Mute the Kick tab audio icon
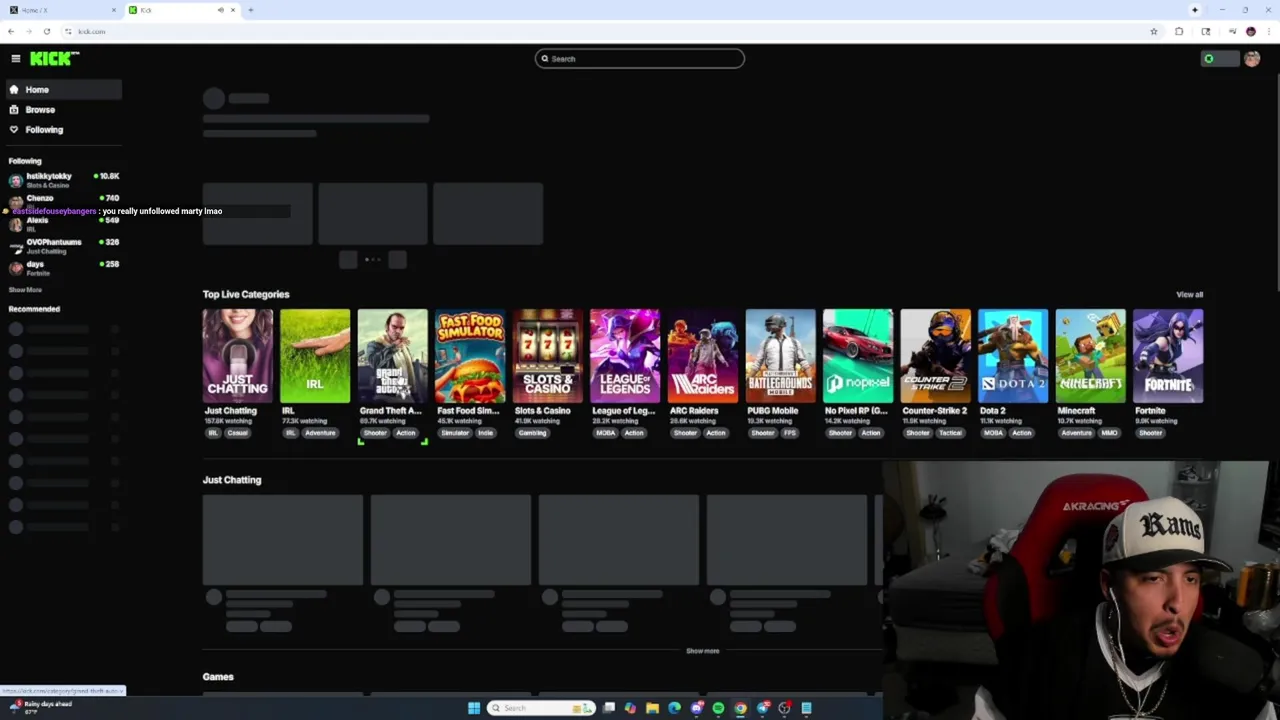1280x720 pixels. coord(221,10)
